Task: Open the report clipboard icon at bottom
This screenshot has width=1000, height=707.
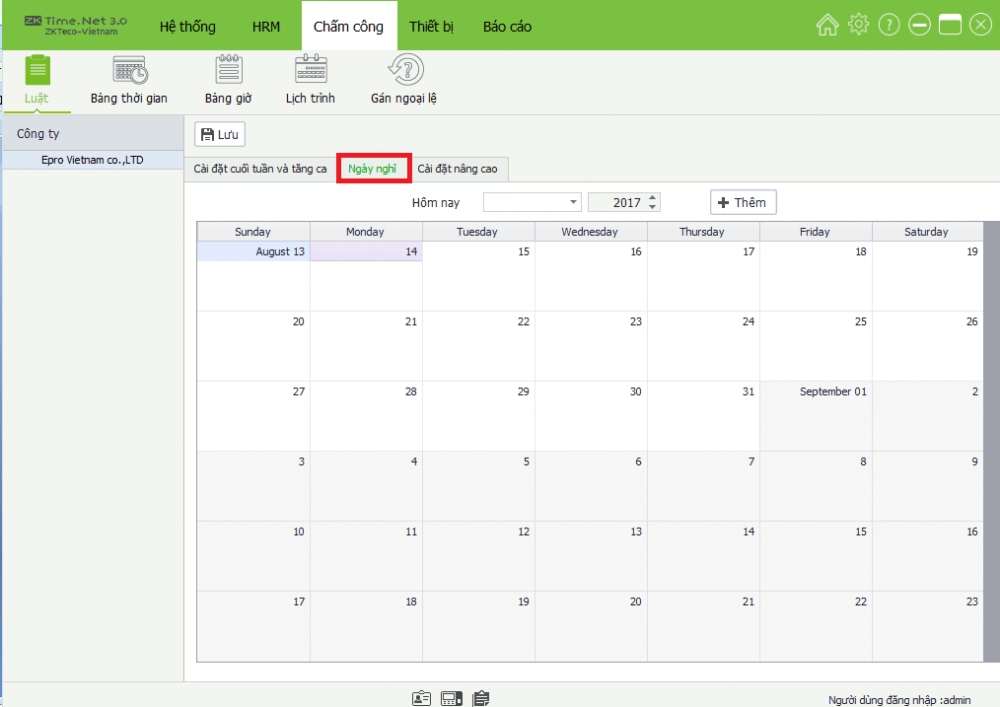Action: click(x=481, y=697)
